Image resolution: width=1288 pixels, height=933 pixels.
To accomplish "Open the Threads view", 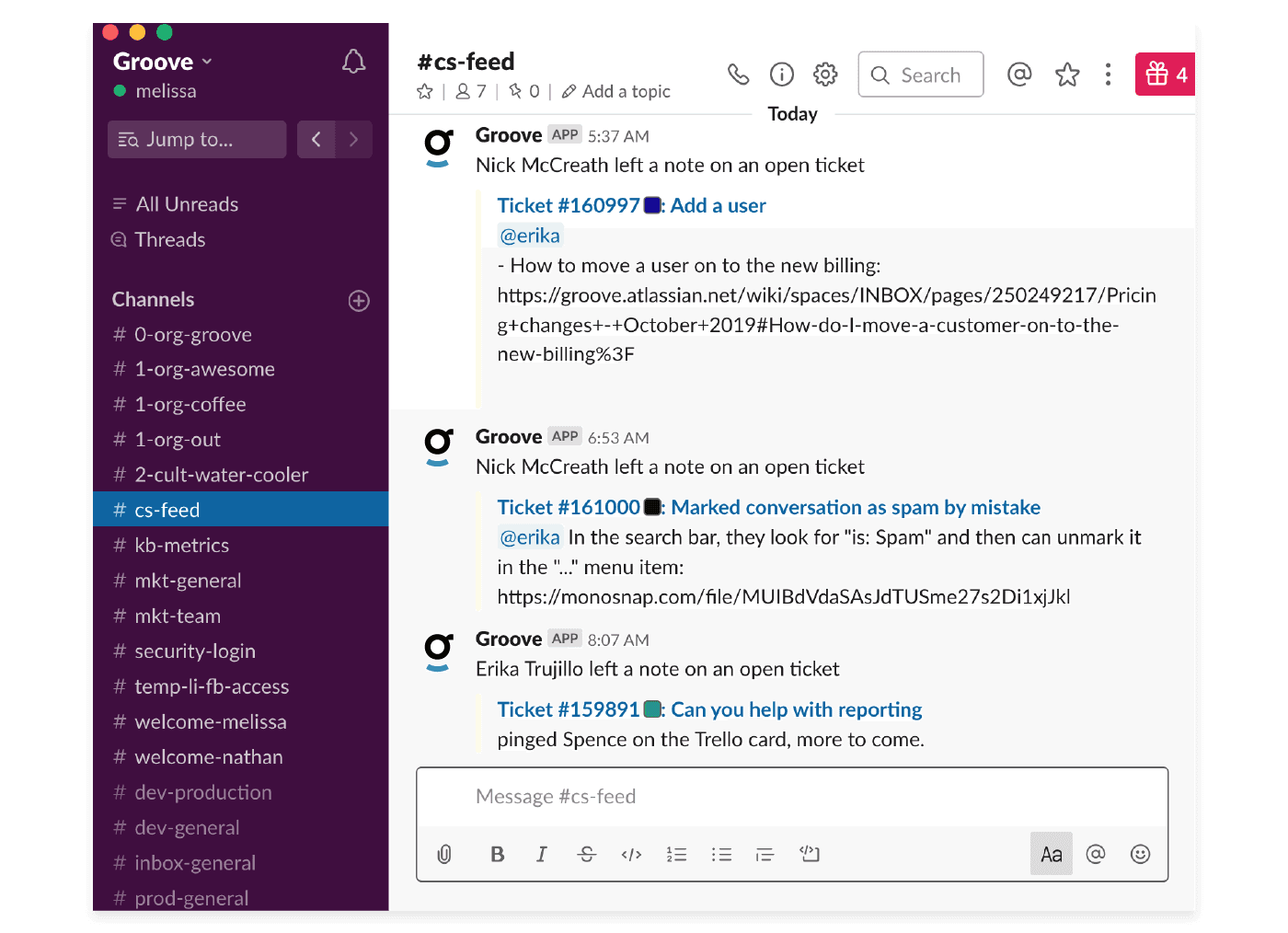I will point(169,239).
